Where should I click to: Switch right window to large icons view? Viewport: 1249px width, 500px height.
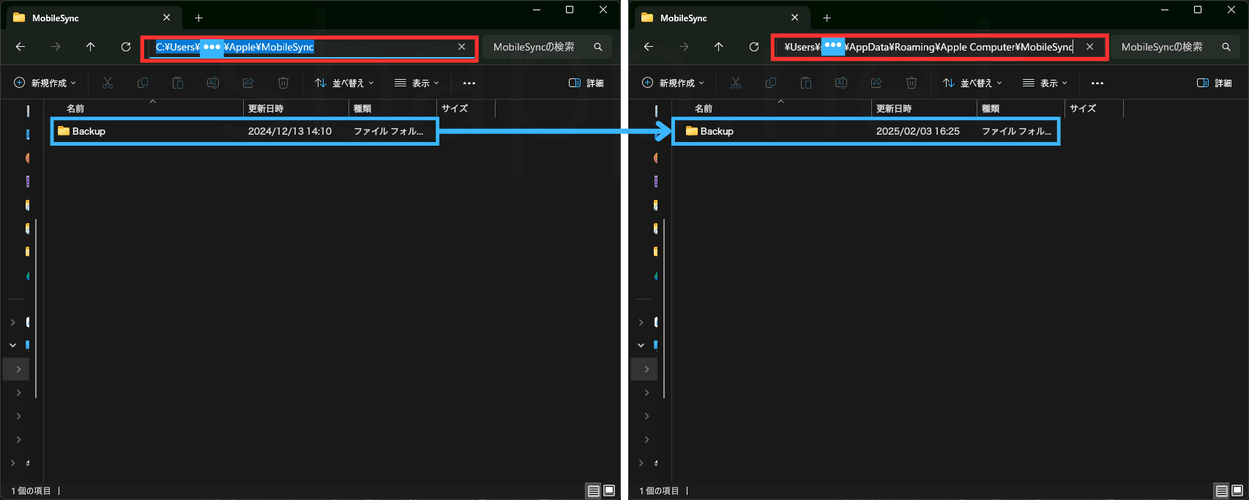(1237, 490)
